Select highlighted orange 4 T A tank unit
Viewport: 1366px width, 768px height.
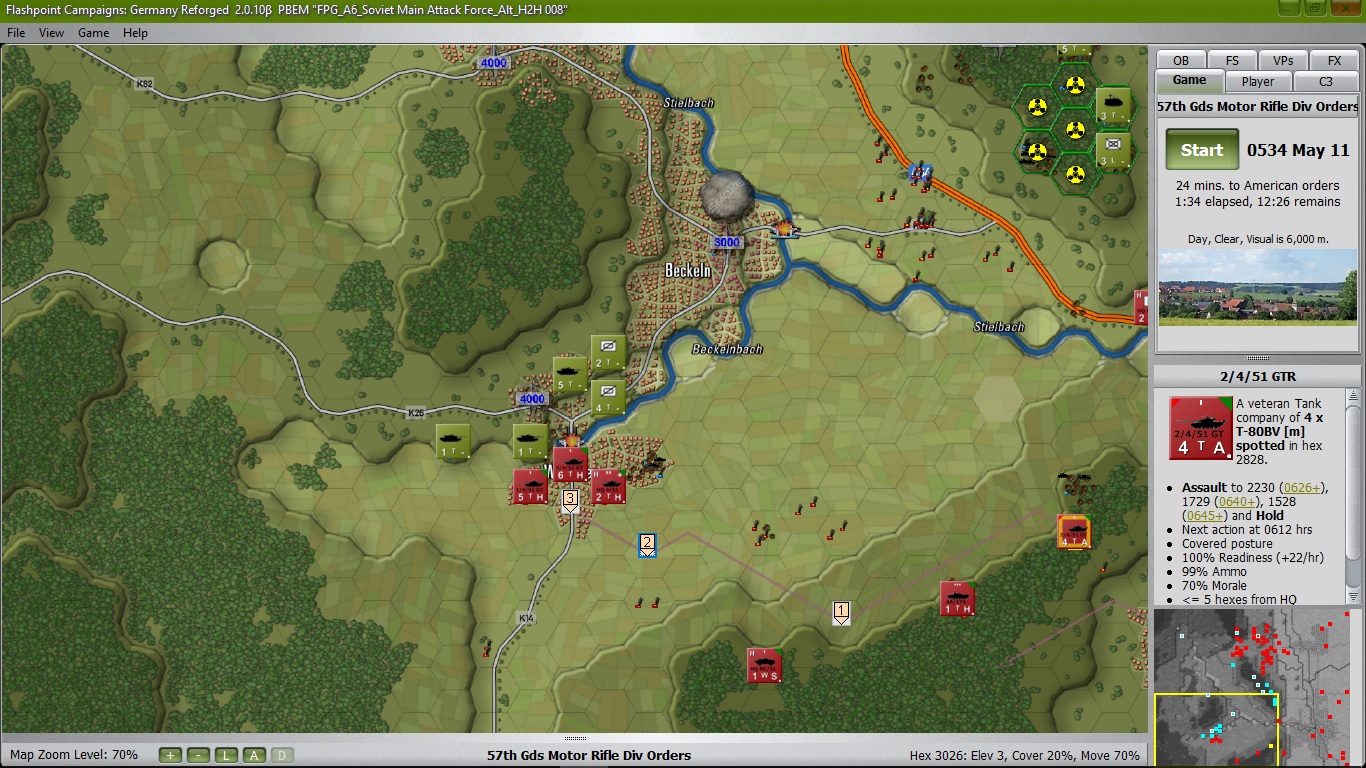tap(1074, 531)
